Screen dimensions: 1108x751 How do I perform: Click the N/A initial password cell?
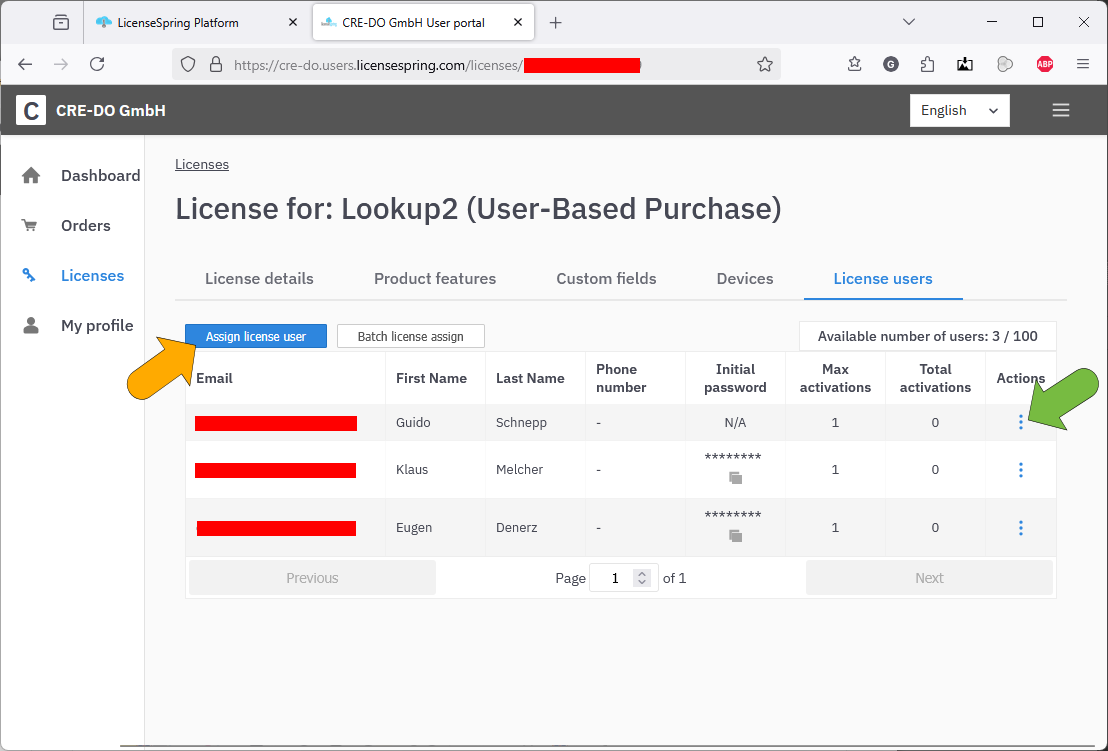(x=735, y=422)
